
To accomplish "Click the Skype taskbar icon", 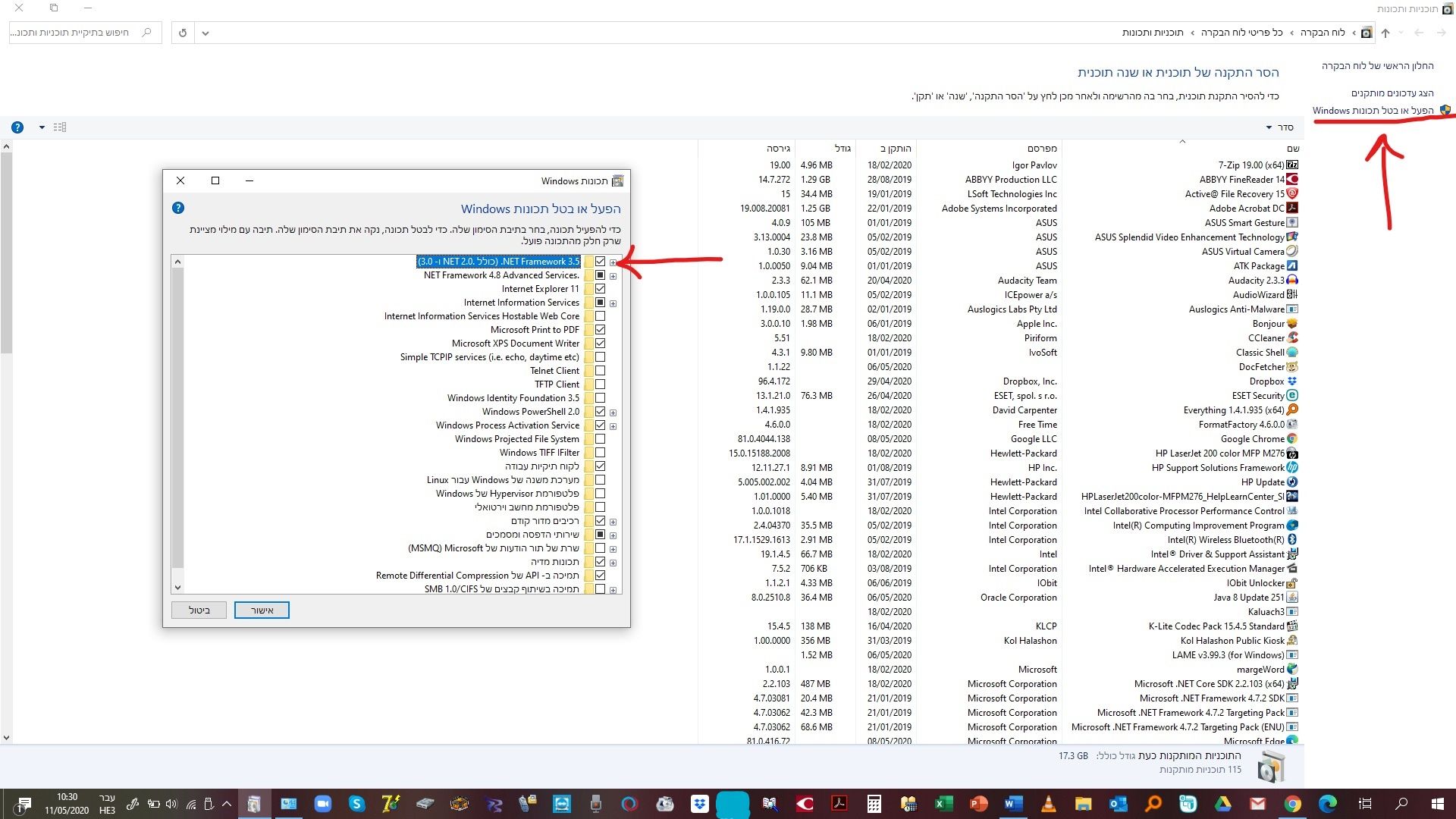I will pos(357,804).
